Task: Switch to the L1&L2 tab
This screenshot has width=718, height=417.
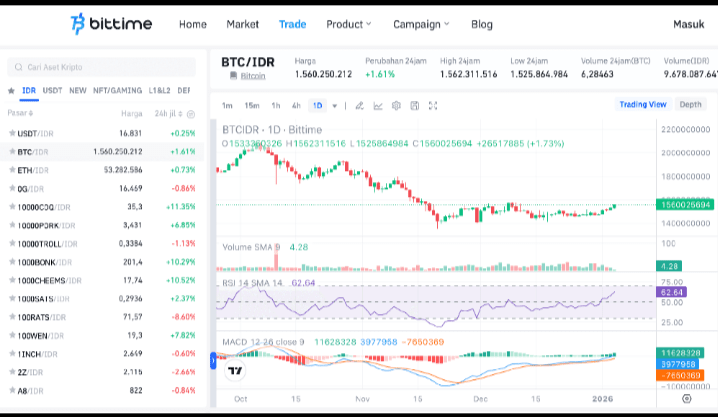Action: pos(159,91)
